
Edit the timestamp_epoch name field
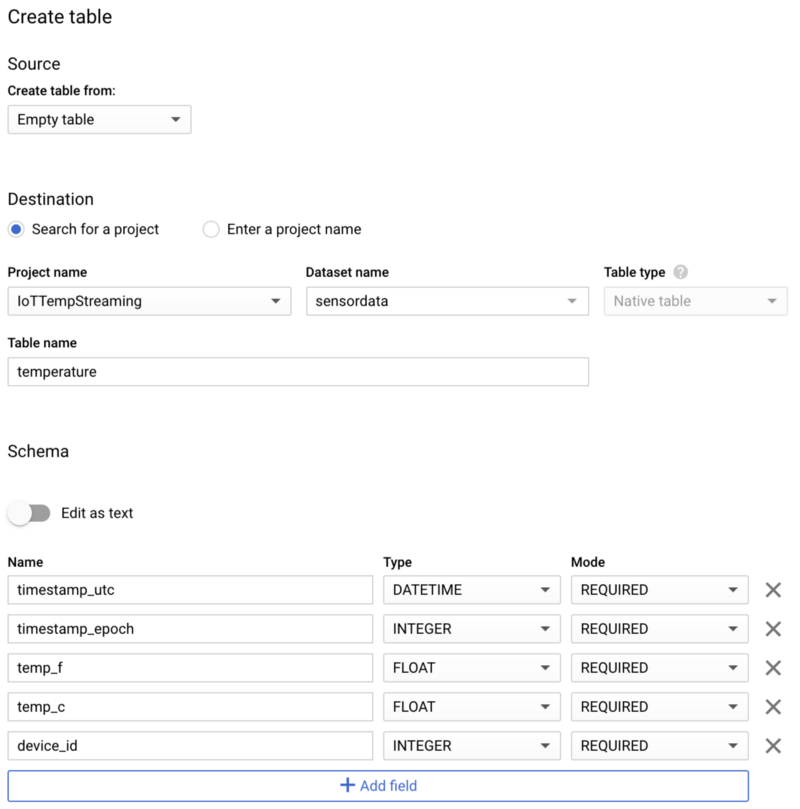(190, 629)
